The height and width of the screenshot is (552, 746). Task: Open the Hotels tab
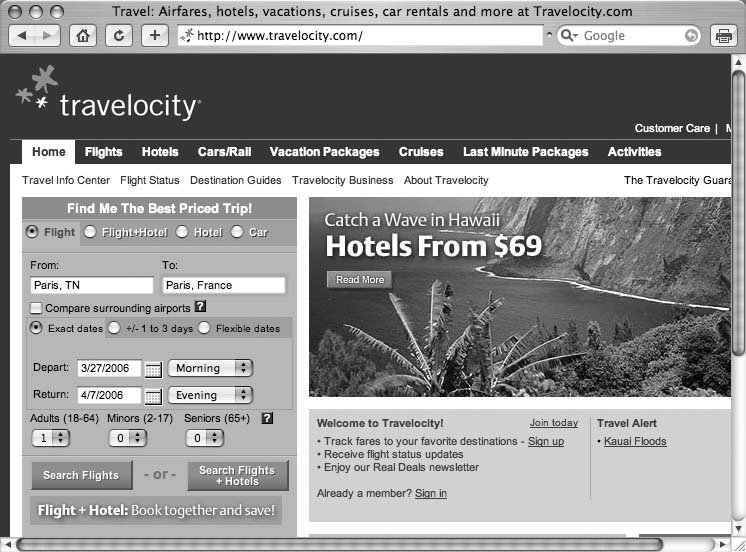pyautogui.click(x=160, y=152)
